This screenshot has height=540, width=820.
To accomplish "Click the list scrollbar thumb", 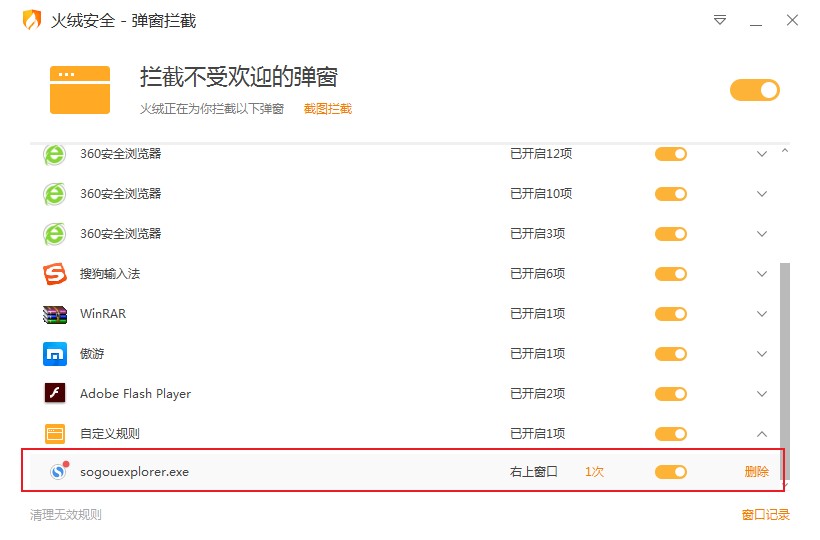I will coord(784,370).
